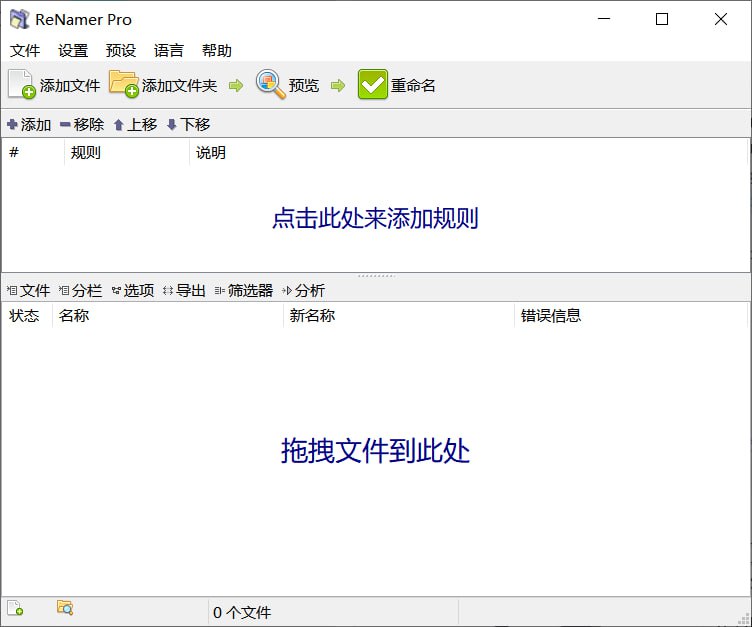Click the green checkmark 重命名 icon
Screen dimensions: 752x627
pyautogui.click(x=373, y=84)
